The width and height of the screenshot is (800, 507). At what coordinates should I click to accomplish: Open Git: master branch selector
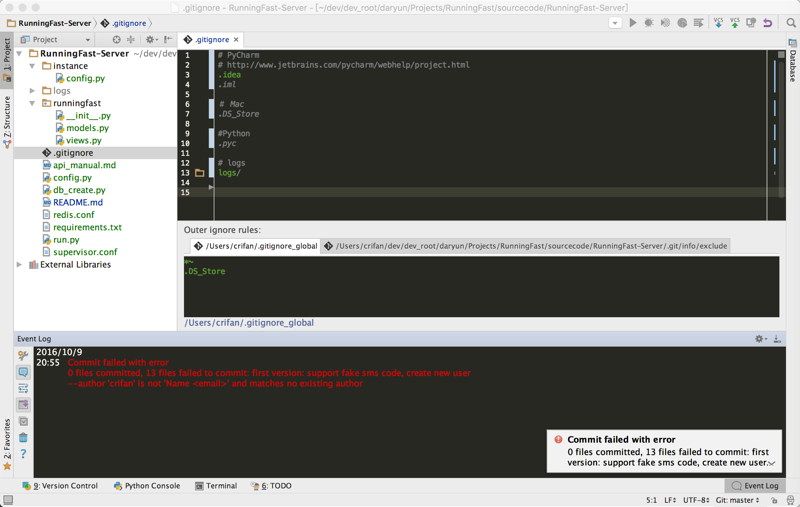tap(737, 500)
